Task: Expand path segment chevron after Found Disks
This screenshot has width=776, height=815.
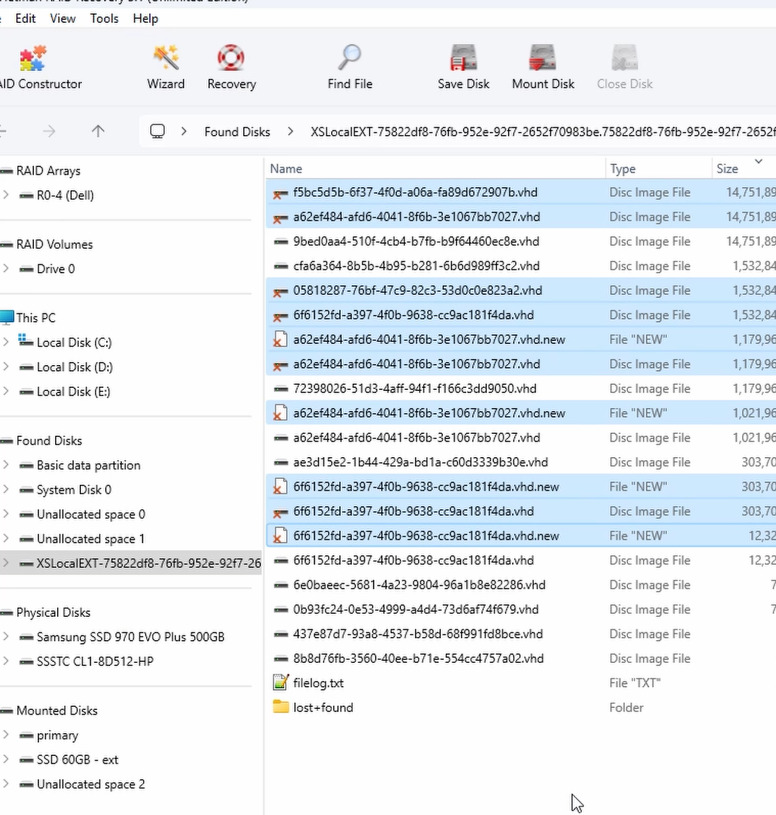Action: tap(290, 132)
